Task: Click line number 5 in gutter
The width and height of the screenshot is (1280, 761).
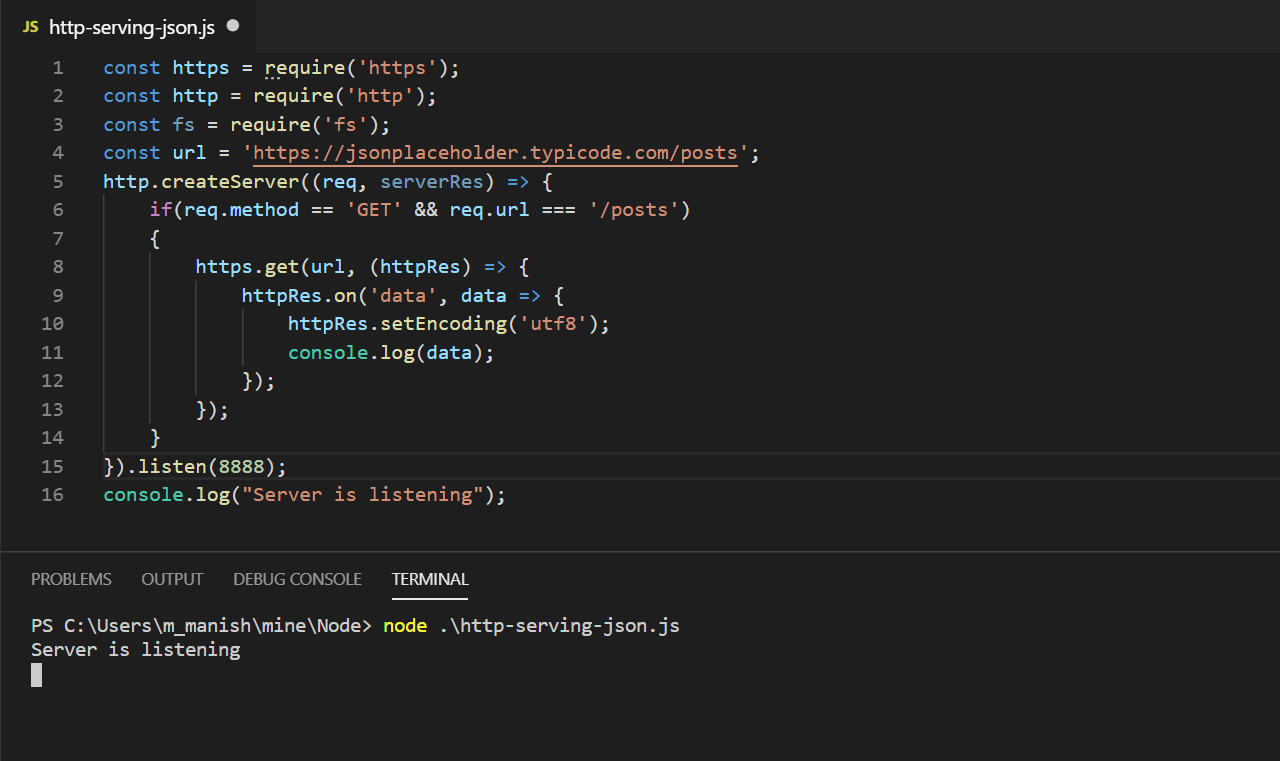Action: (x=58, y=182)
